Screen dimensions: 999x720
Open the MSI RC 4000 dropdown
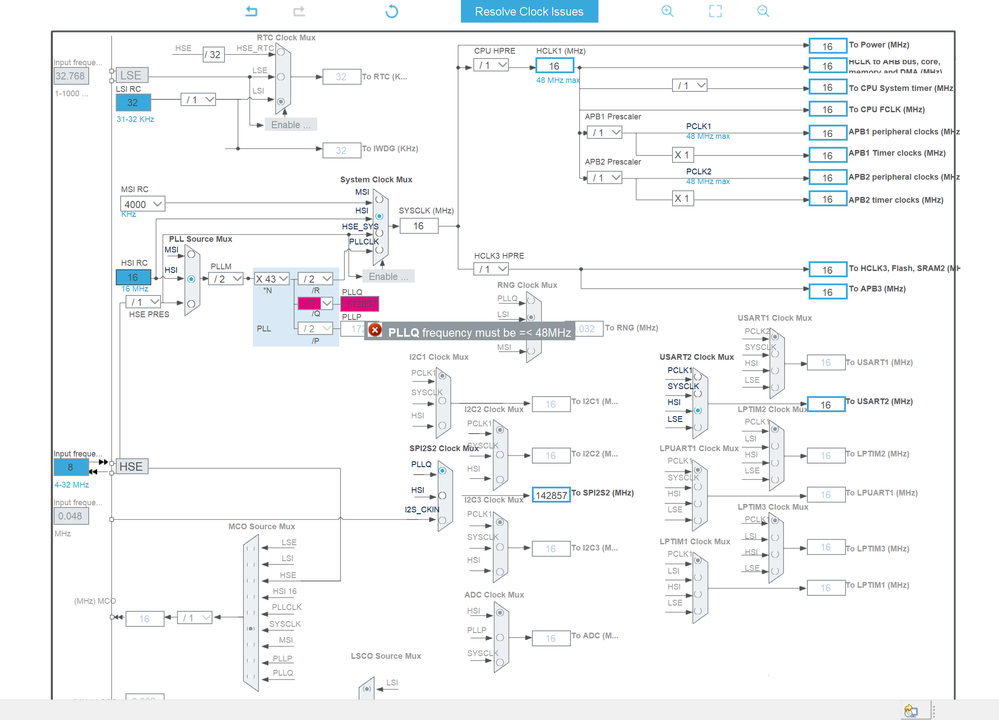tap(143, 205)
